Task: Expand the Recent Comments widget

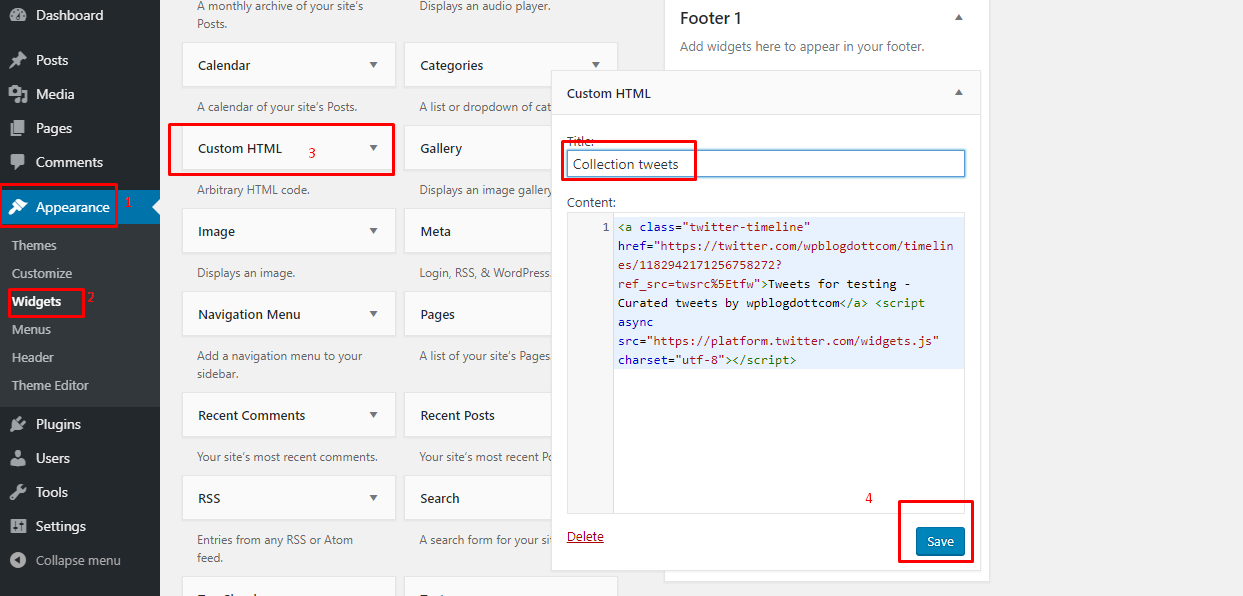Action: click(x=374, y=415)
